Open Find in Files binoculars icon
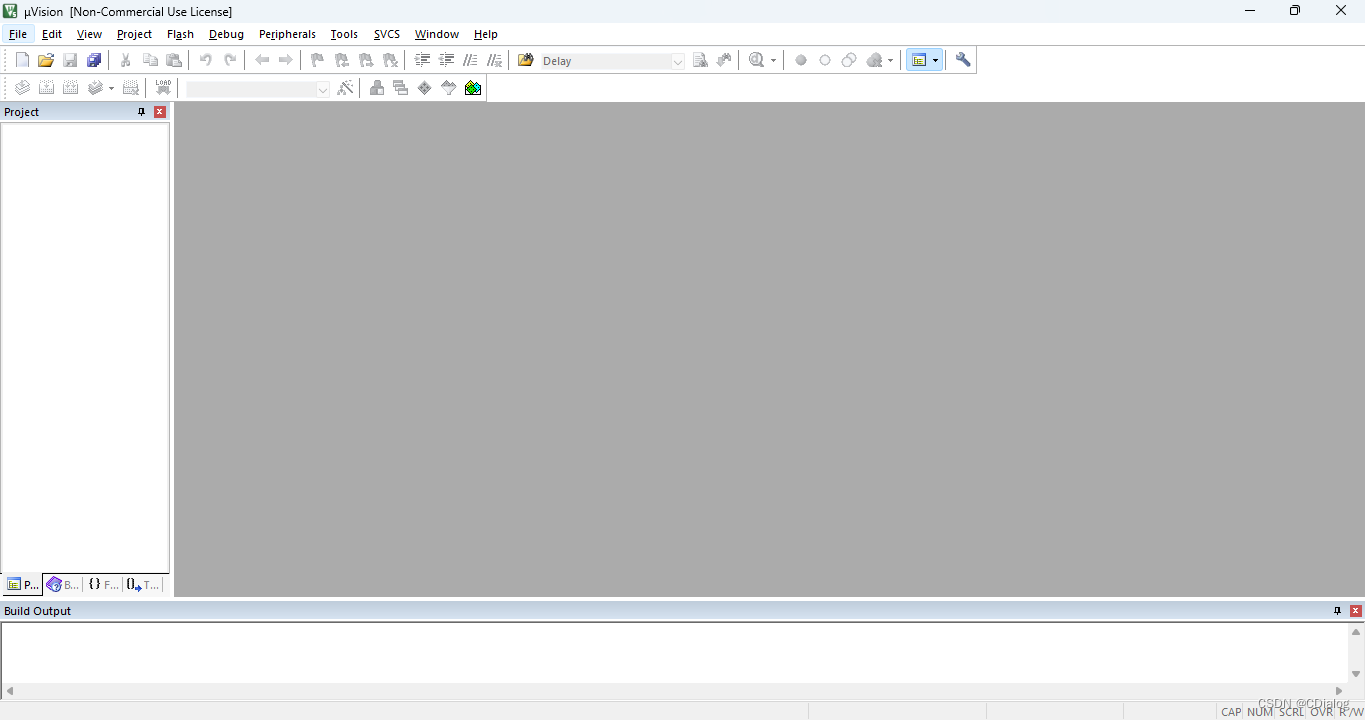 pos(526,60)
